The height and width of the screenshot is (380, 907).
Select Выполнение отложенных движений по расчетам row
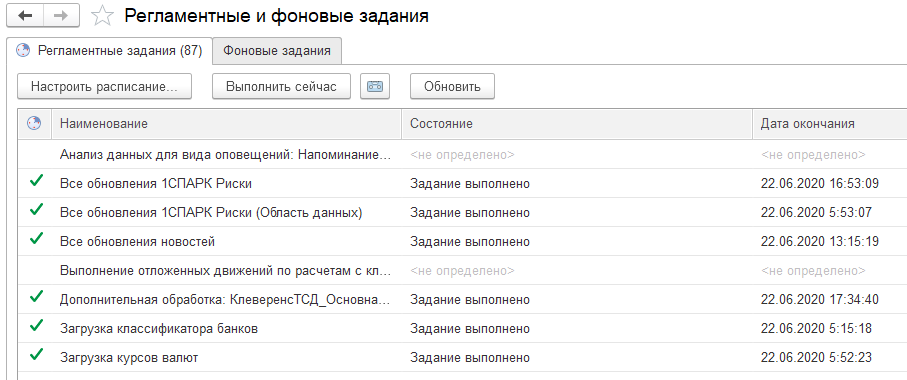[x=462, y=270]
